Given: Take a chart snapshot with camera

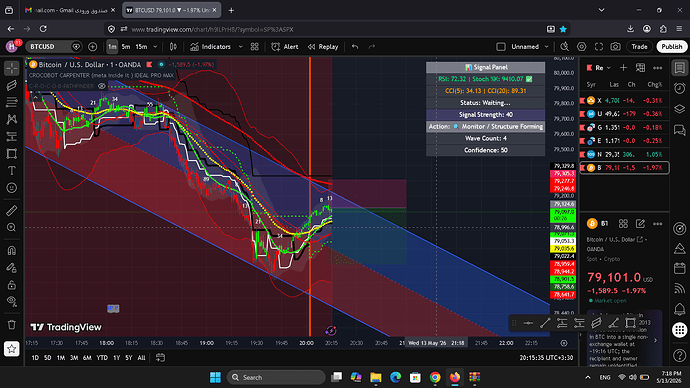Looking at the screenshot, I should click(x=616, y=47).
